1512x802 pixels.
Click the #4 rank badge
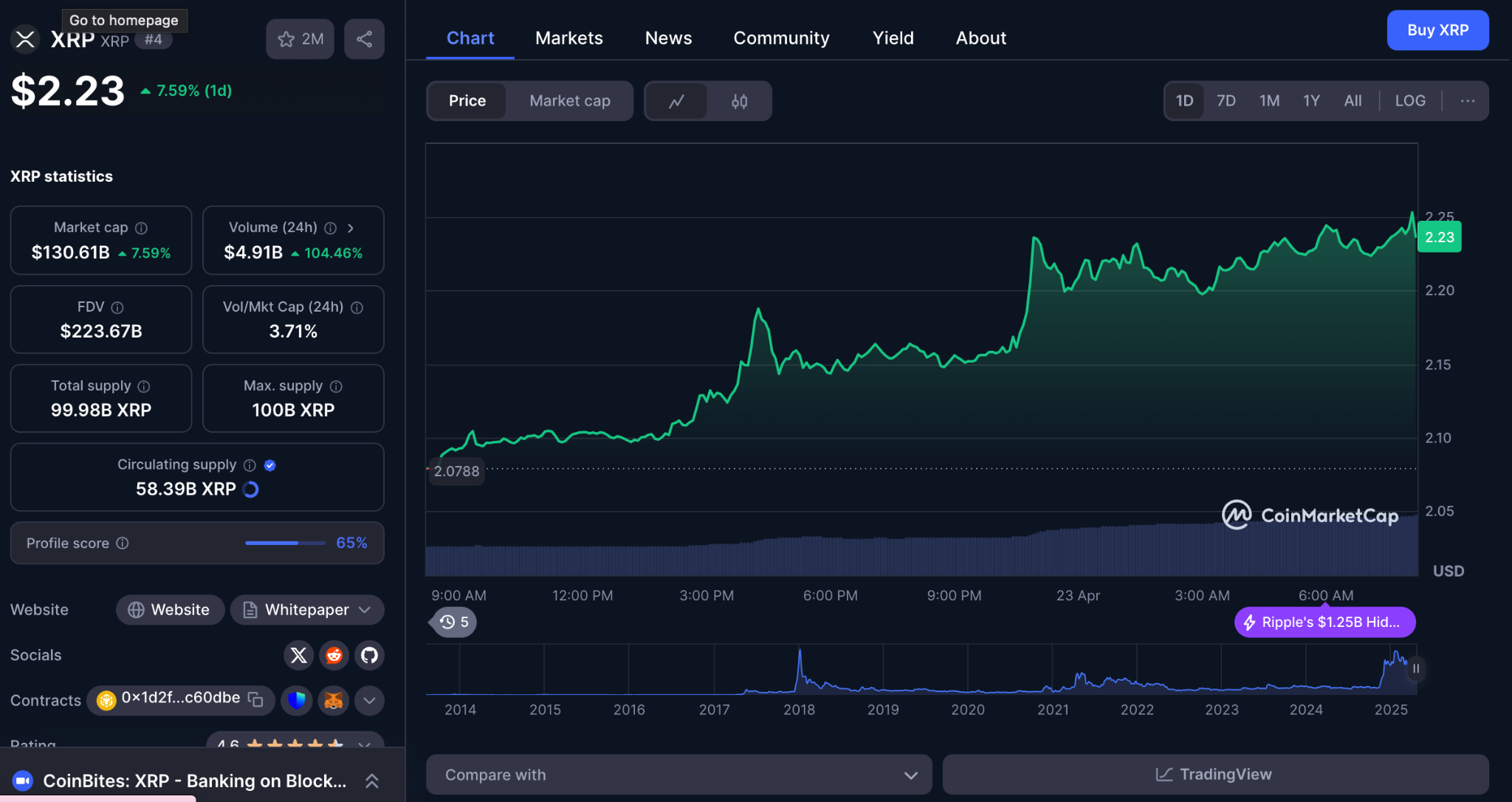(x=154, y=39)
